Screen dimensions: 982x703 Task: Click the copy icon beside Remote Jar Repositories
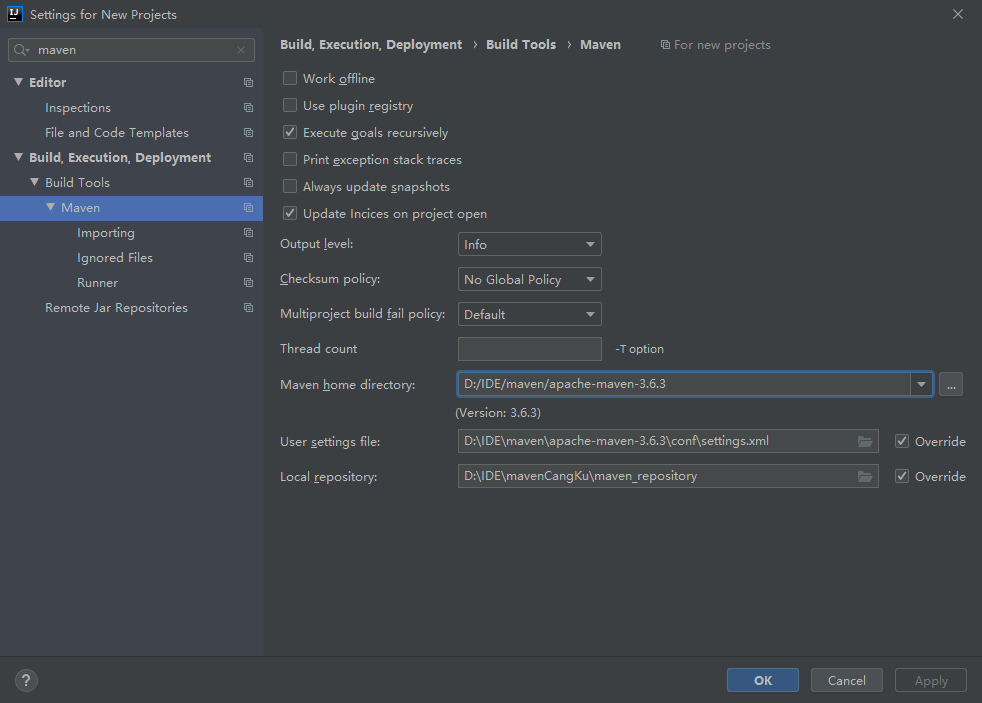click(249, 308)
